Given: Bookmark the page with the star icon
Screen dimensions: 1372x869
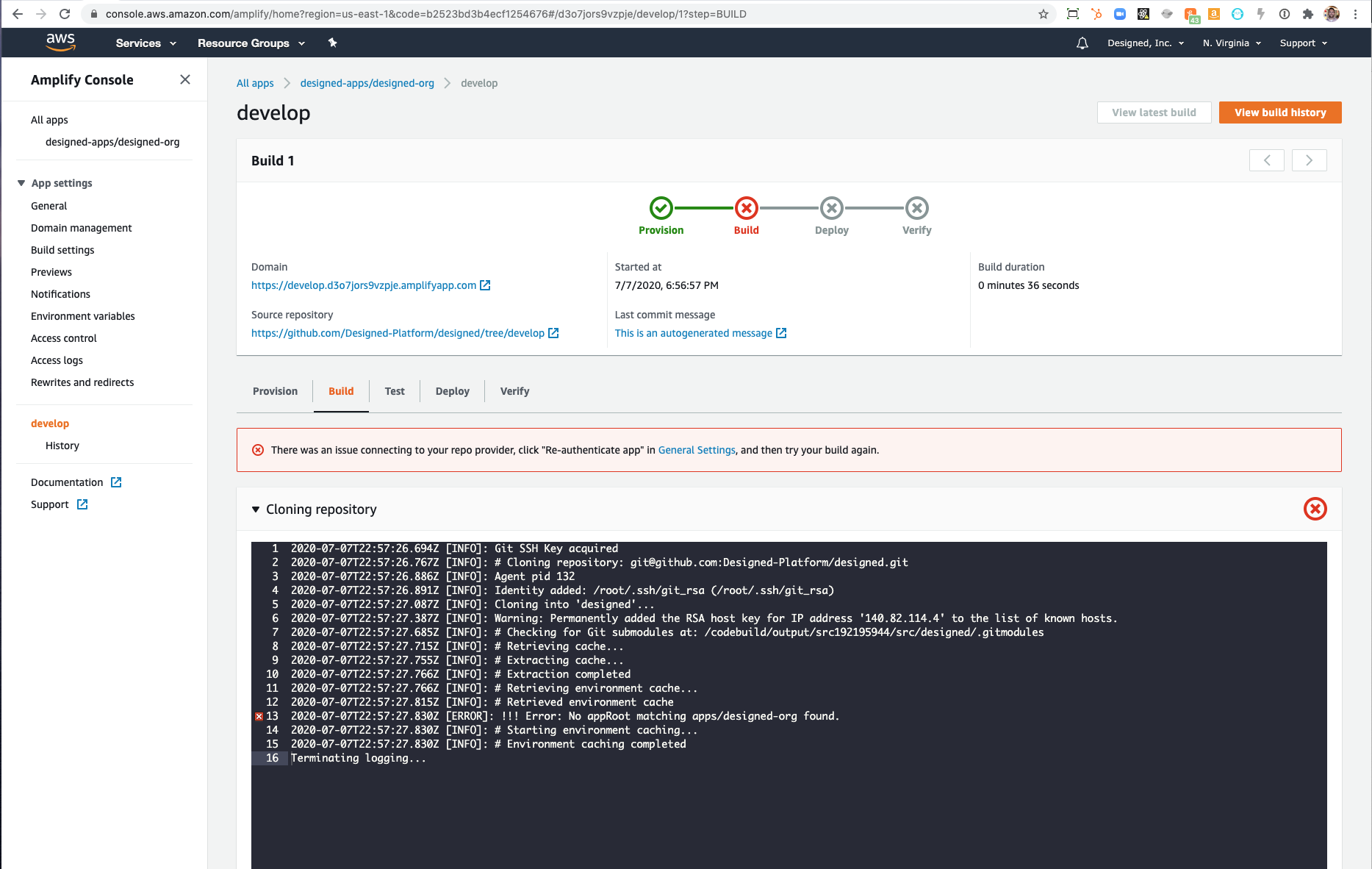Looking at the screenshot, I should click(x=1043, y=13).
